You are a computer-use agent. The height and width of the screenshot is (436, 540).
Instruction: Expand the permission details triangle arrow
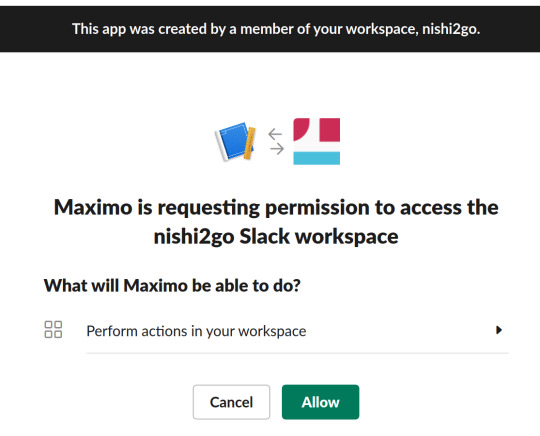click(499, 330)
